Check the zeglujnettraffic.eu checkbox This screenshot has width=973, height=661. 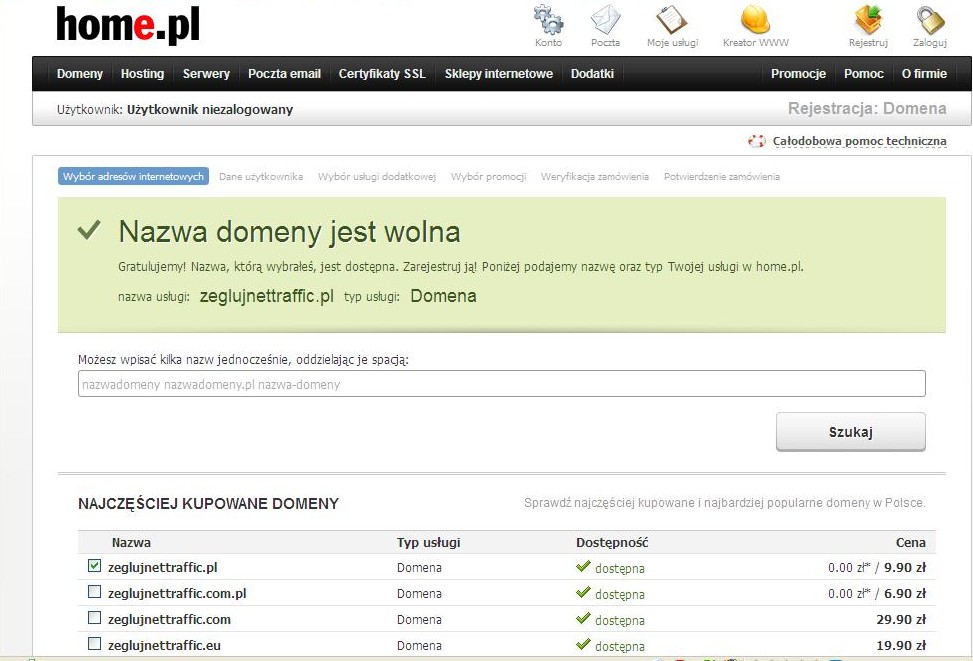(94, 644)
